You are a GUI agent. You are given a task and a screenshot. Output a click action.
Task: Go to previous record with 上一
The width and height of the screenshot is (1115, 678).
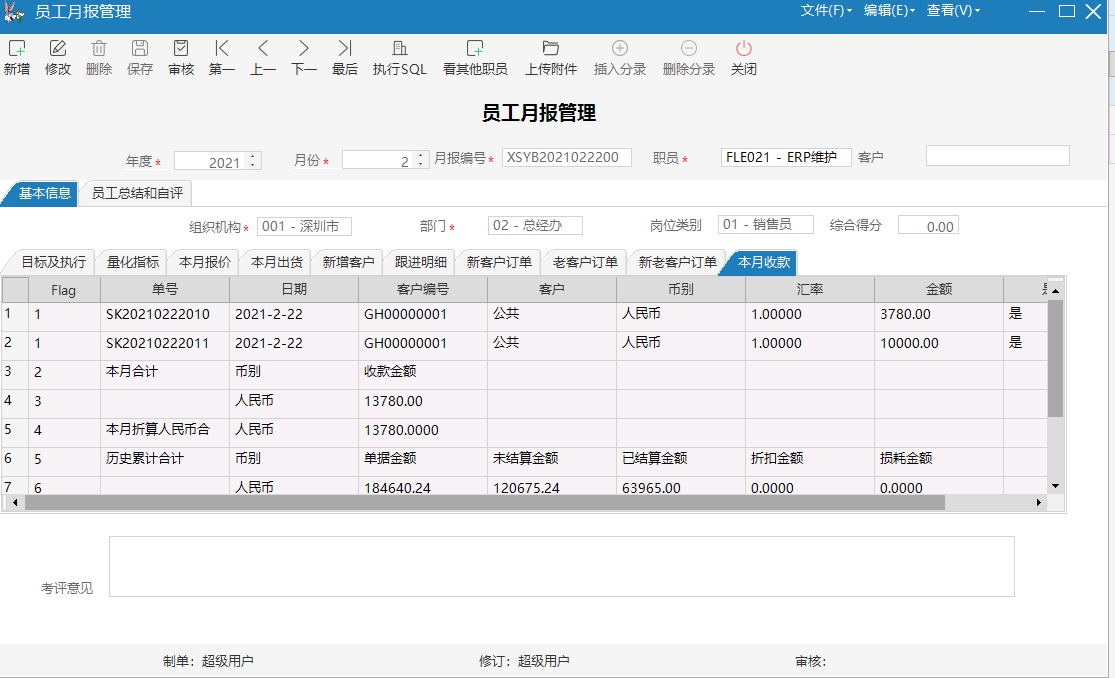click(263, 48)
